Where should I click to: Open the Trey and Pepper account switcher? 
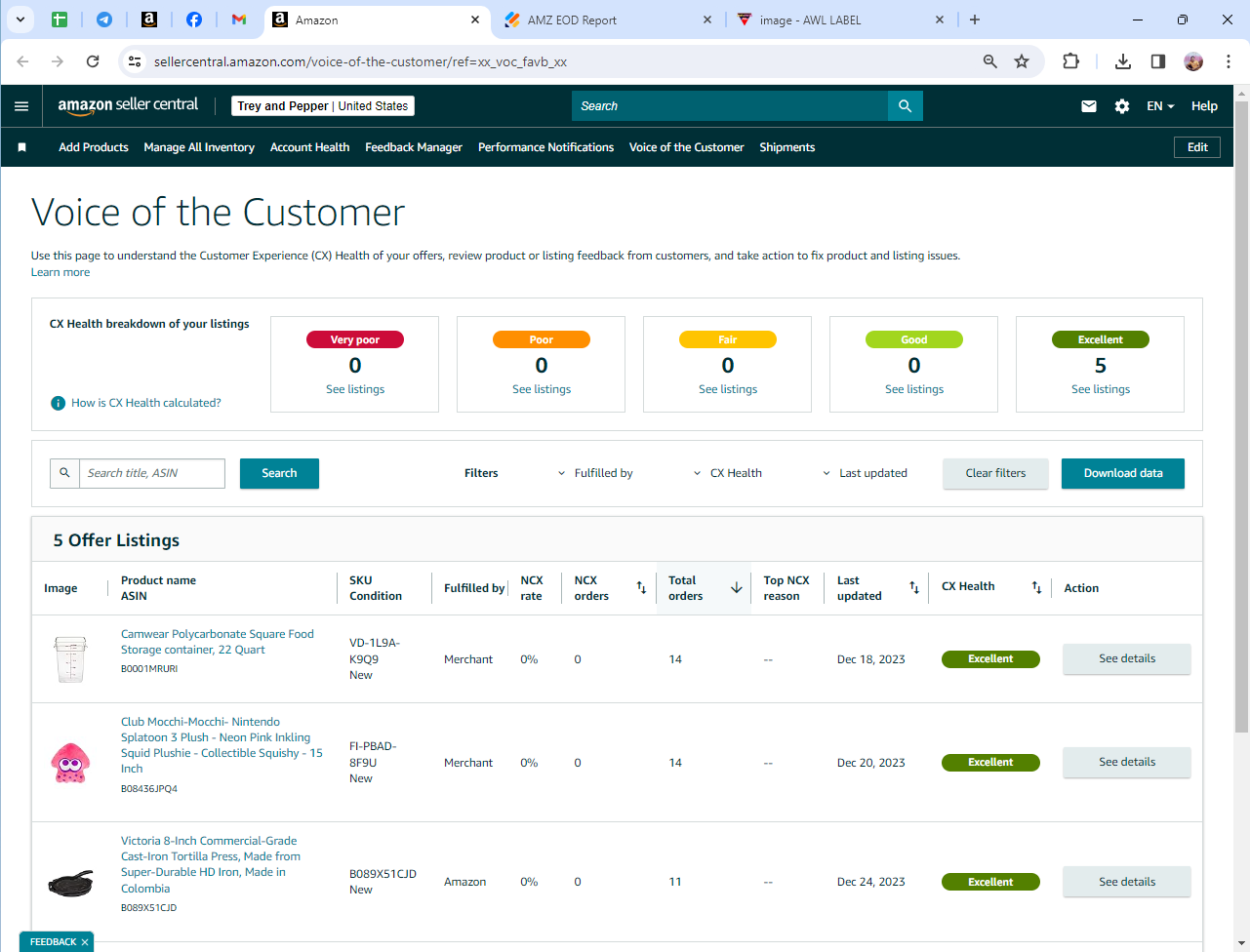pos(323,106)
